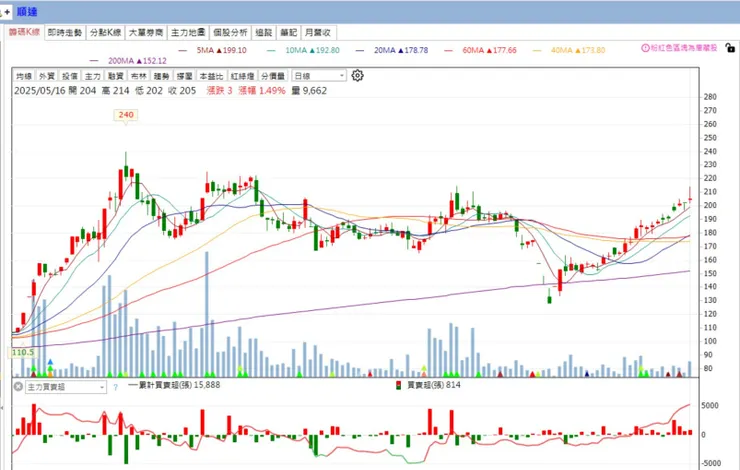
Task: Open the 個股分析 tab
Action: click(230, 32)
